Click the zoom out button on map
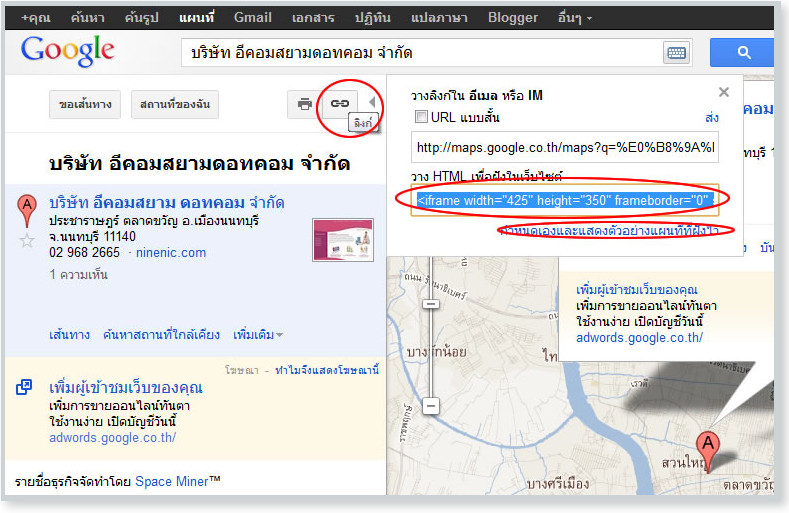Viewport: 789px width, 513px height. [431, 406]
